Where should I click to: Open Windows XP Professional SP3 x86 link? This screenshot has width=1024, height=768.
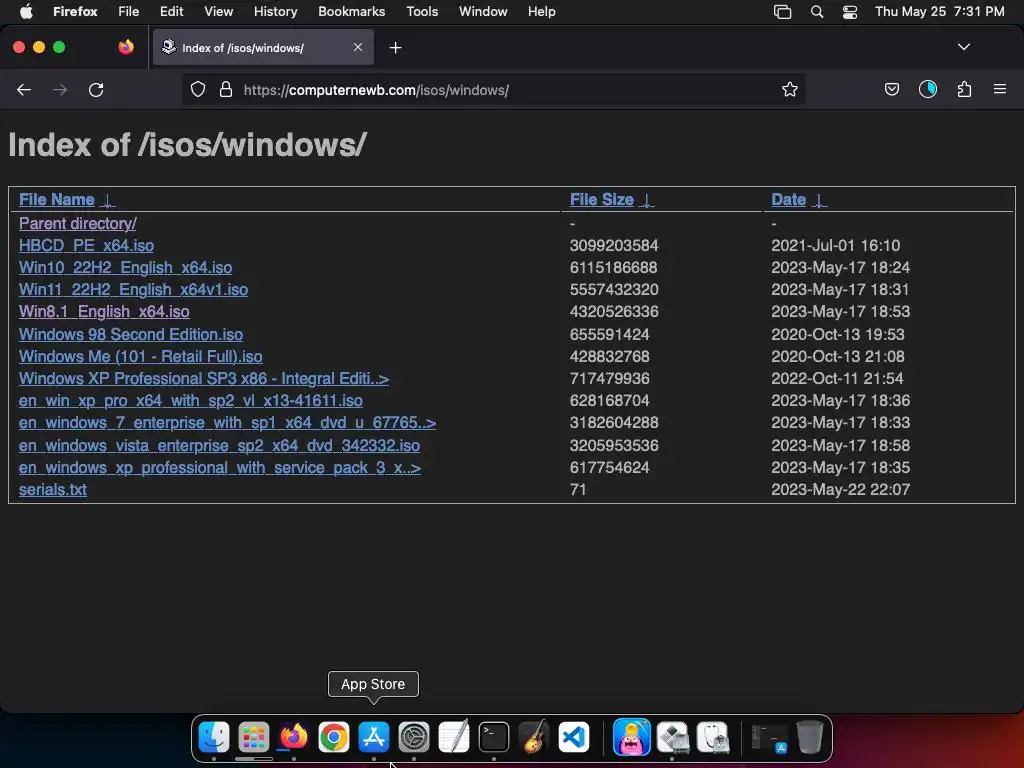pos(204,379)
